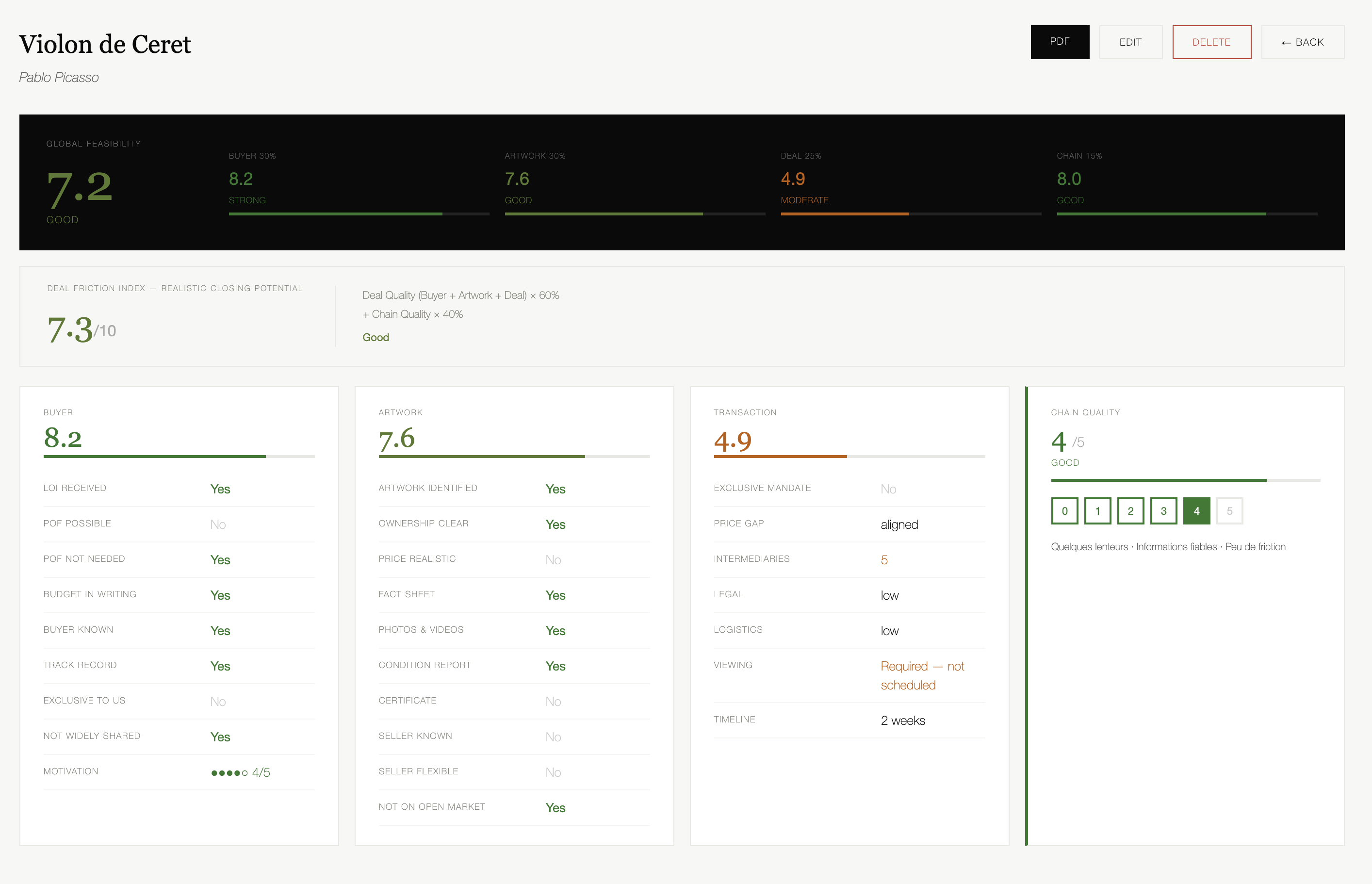This screenshot has width=1372, height=884.
Task: Click 'Required — not scheduled' viewing value
Action: pyautogui.click(x=923, y=676)
